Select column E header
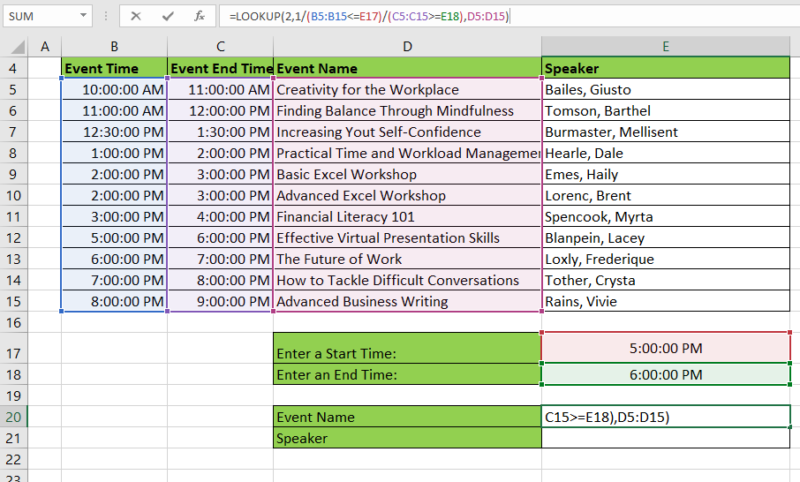800x482 pixels. 665,47
